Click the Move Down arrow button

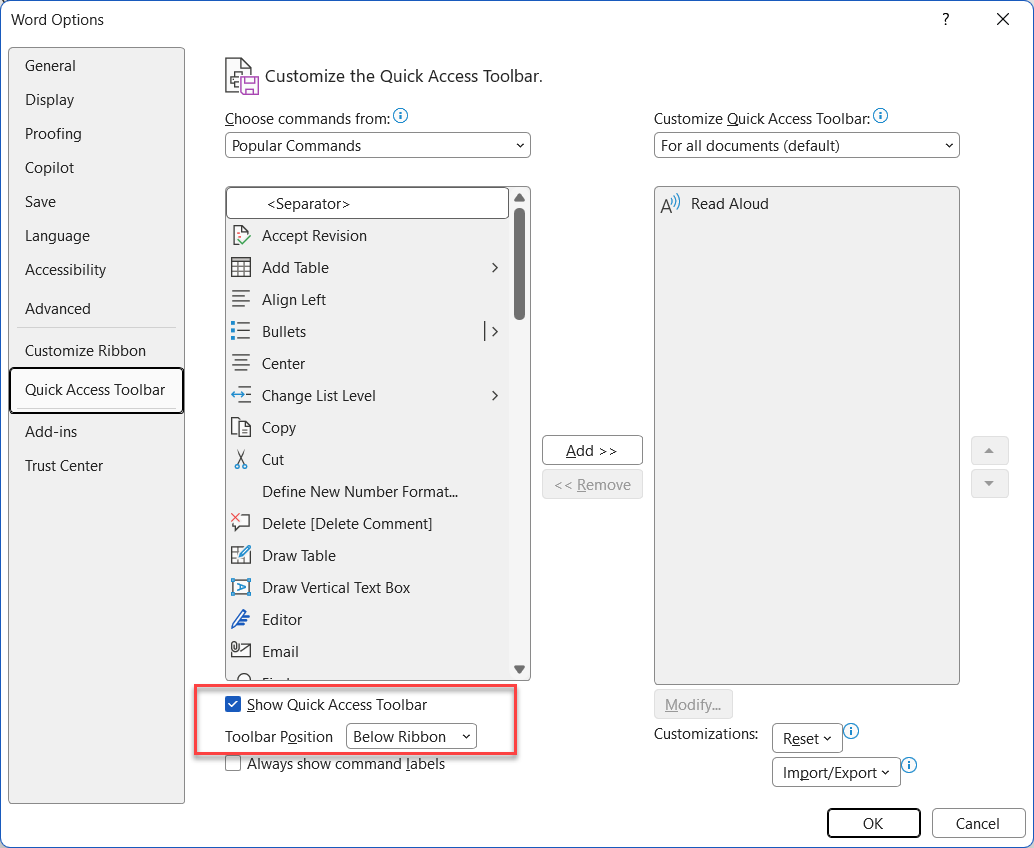click(x=989, y=483)
